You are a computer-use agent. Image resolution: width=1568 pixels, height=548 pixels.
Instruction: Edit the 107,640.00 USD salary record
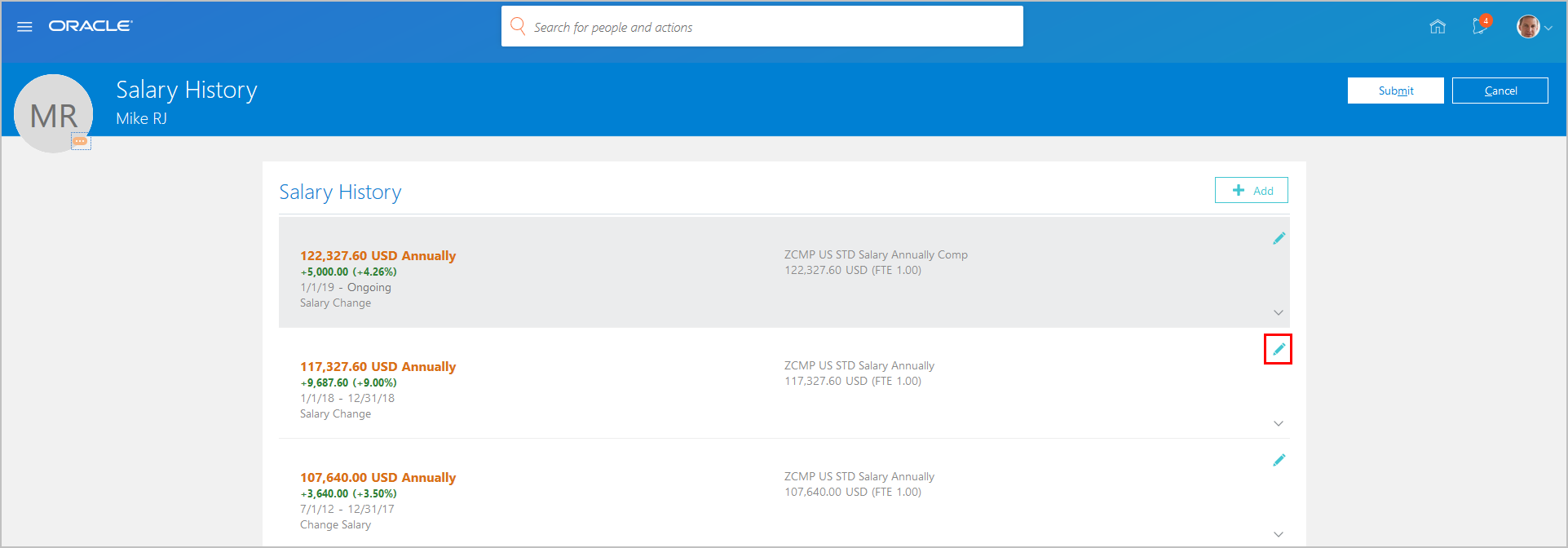coord(1279,460)
